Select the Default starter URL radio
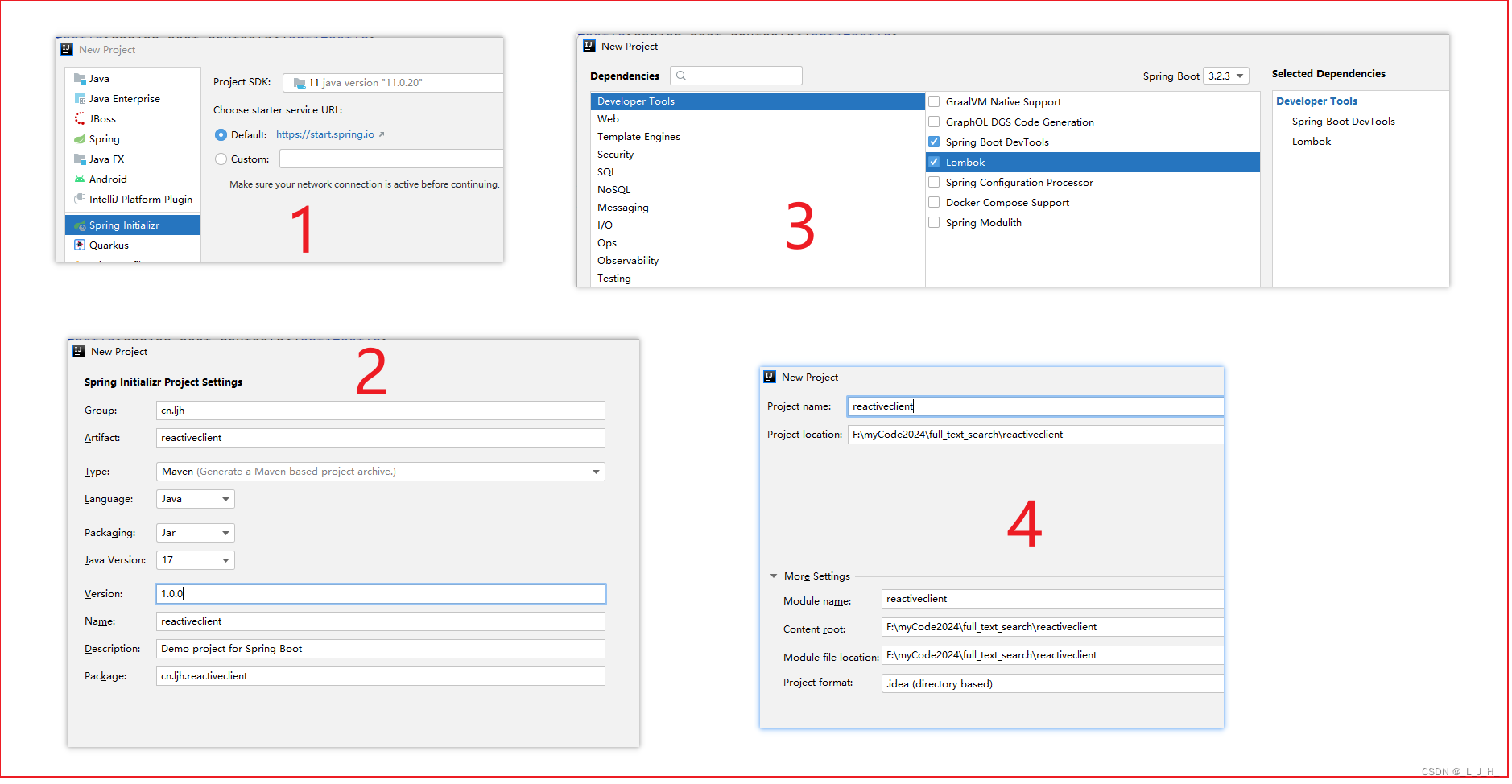The image size is (1512, 784). tap(221, 135)
